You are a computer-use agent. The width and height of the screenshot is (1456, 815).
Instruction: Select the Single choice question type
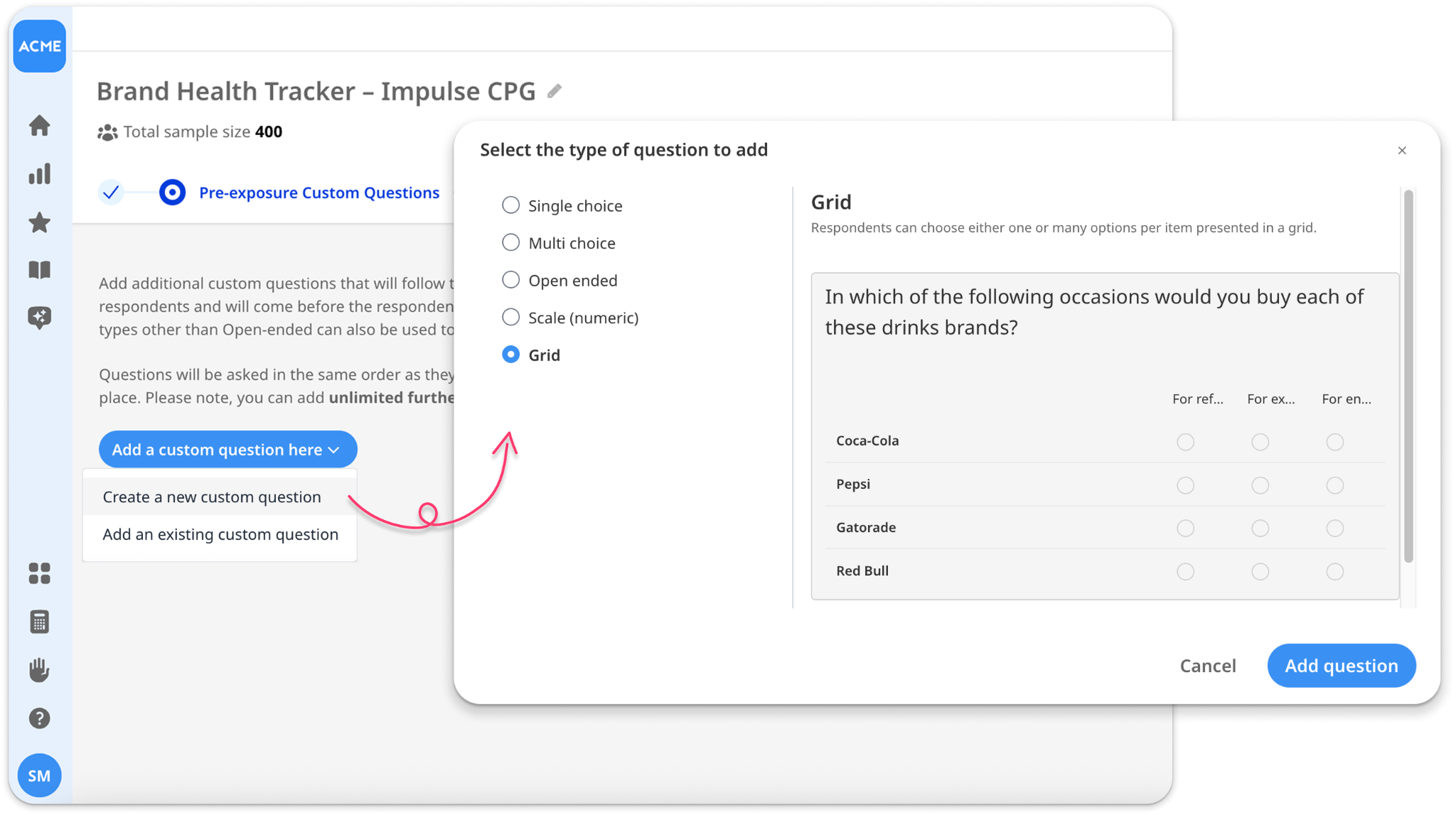click(x=510, y=205)
